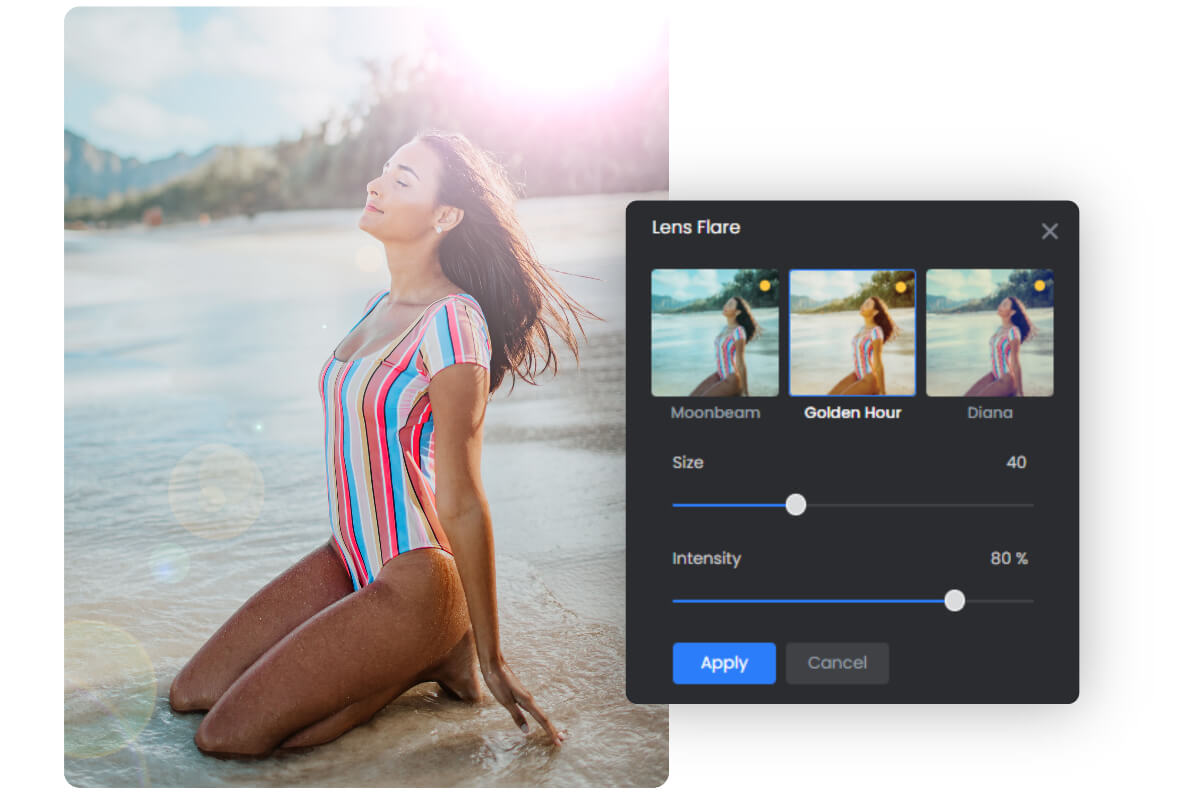Select the Diana lens flare preset
The height and width of the screenshot is (800, 1200).
[x=990, y=334]
